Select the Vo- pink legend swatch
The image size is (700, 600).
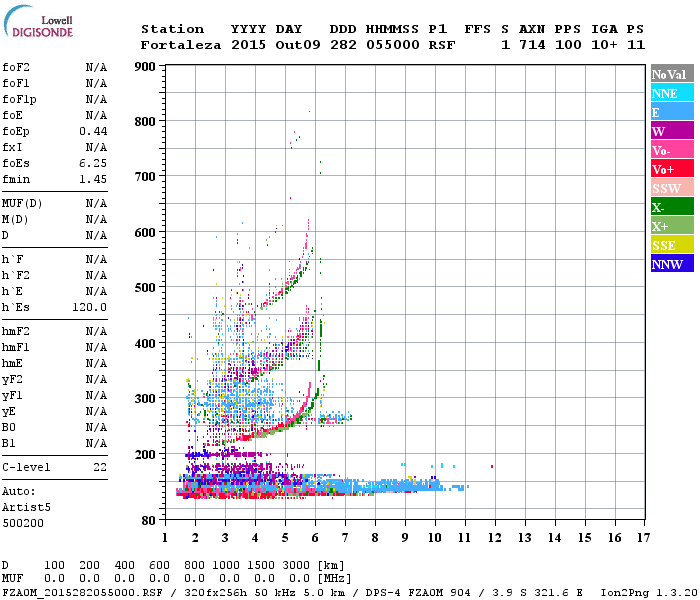pyautogui.click(x=672, y=150)
